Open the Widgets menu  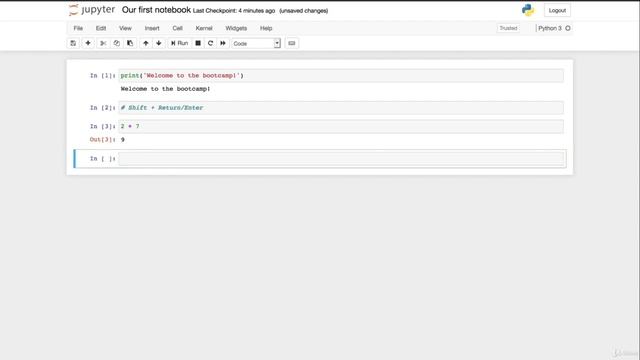pyautogui.click(x=236, y=28)
